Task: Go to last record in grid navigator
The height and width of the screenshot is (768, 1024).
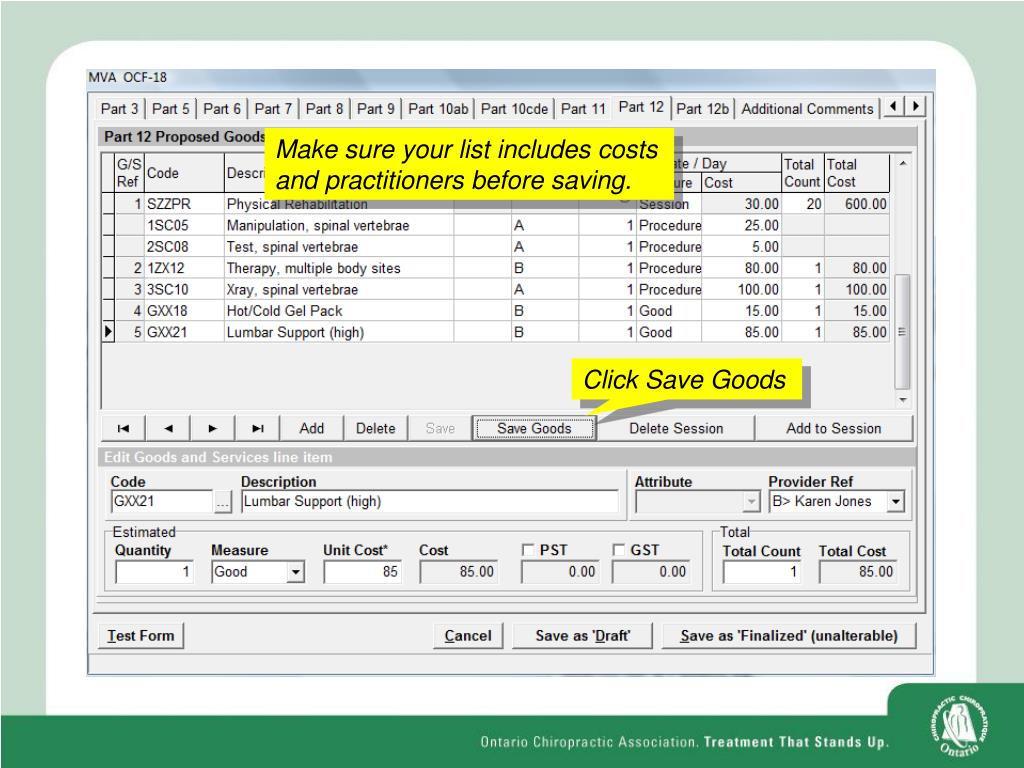Action: 257,428
